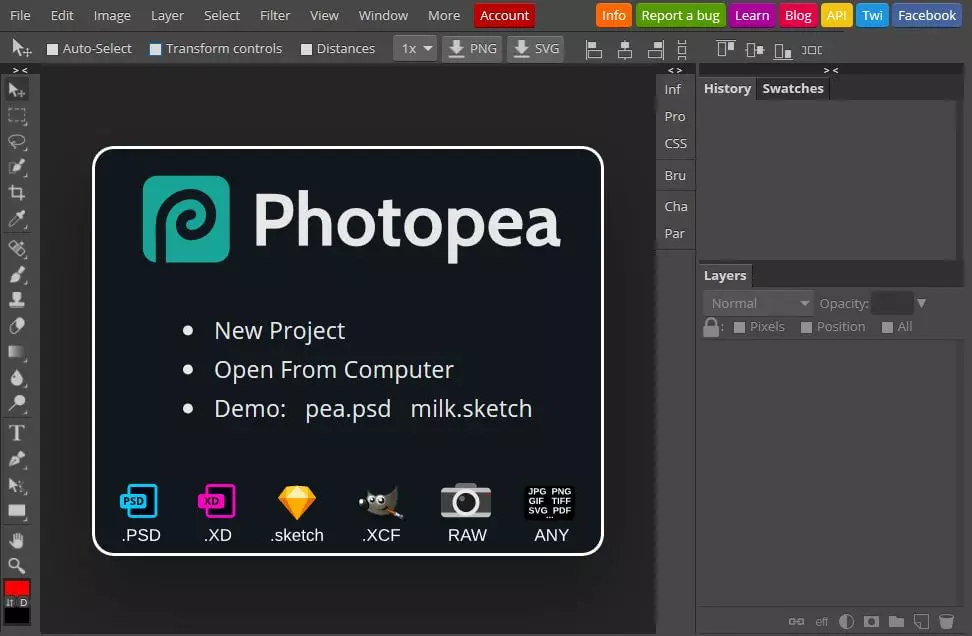This screenshot has height=636, width=972.
Task: Collapse the right panels with arrows
Action: tap(831, 70)
